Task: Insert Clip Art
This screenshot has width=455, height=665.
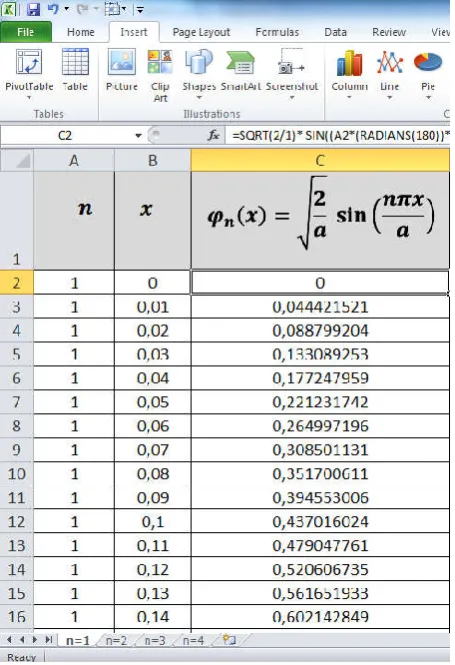Action: point(160,75)
